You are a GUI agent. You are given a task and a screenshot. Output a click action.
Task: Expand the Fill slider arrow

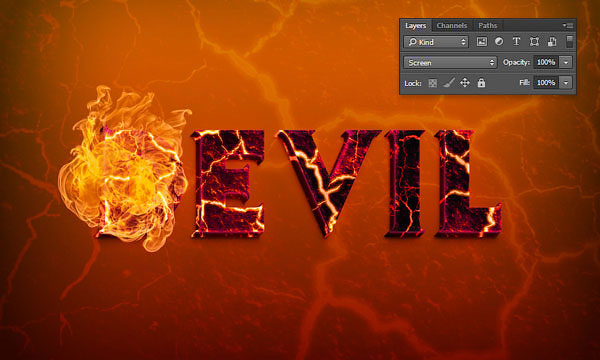click(566, 83)
